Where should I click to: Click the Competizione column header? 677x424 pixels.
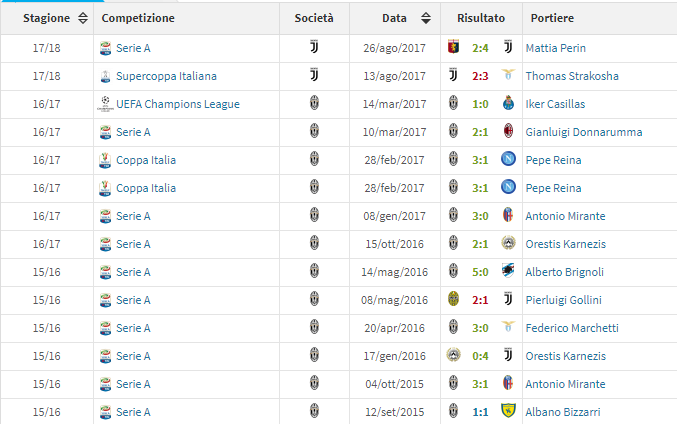(138, 18)
